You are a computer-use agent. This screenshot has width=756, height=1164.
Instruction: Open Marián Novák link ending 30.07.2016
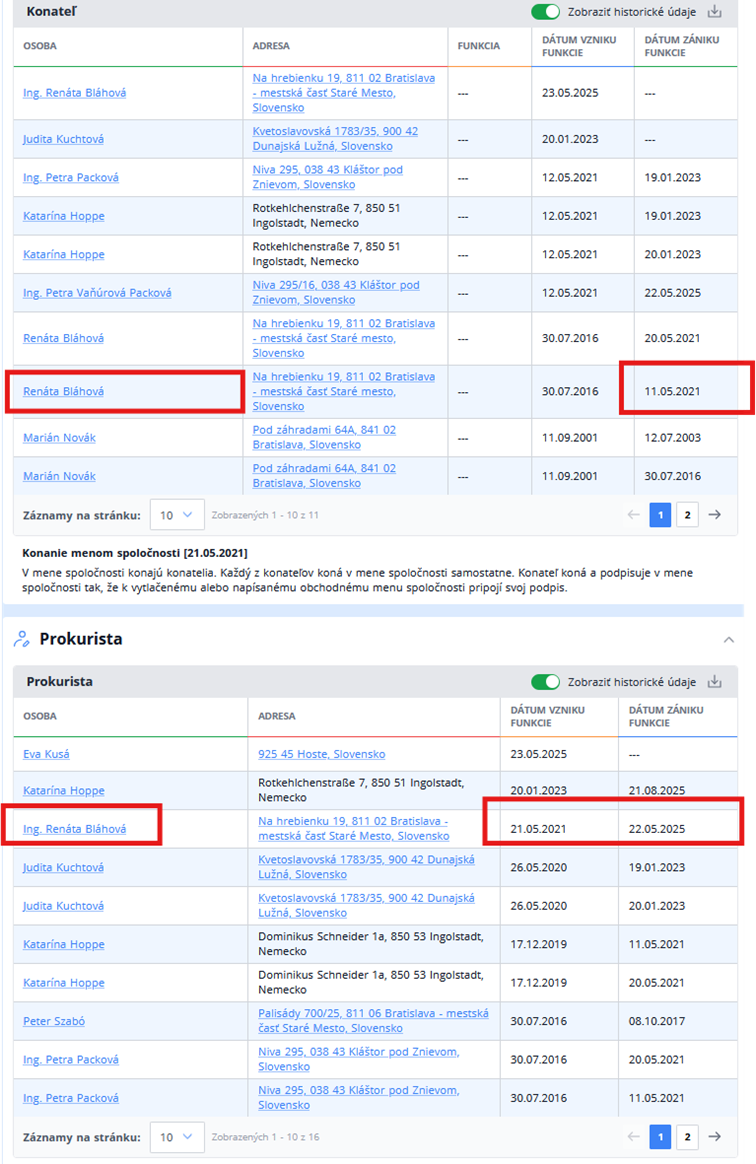pyautogui.click(x=59, y=476)
